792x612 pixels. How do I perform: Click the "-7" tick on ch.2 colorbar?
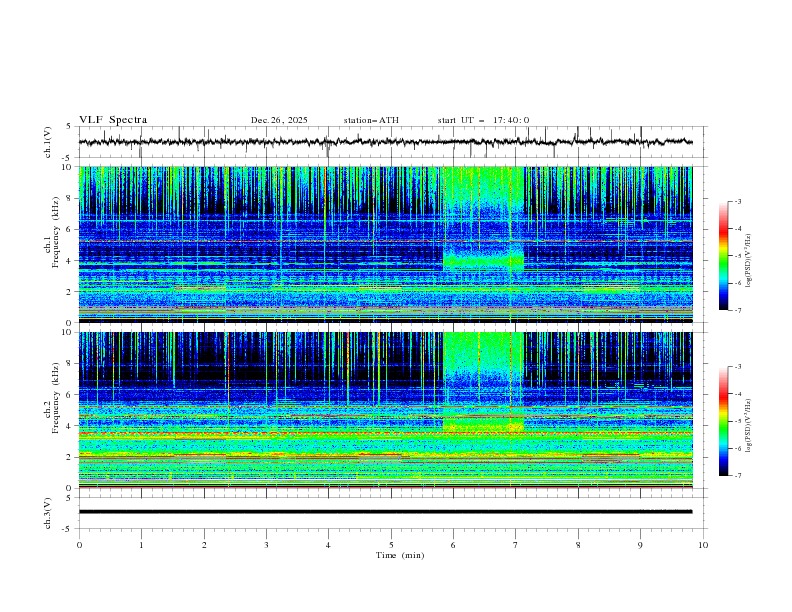coord(738,476)
